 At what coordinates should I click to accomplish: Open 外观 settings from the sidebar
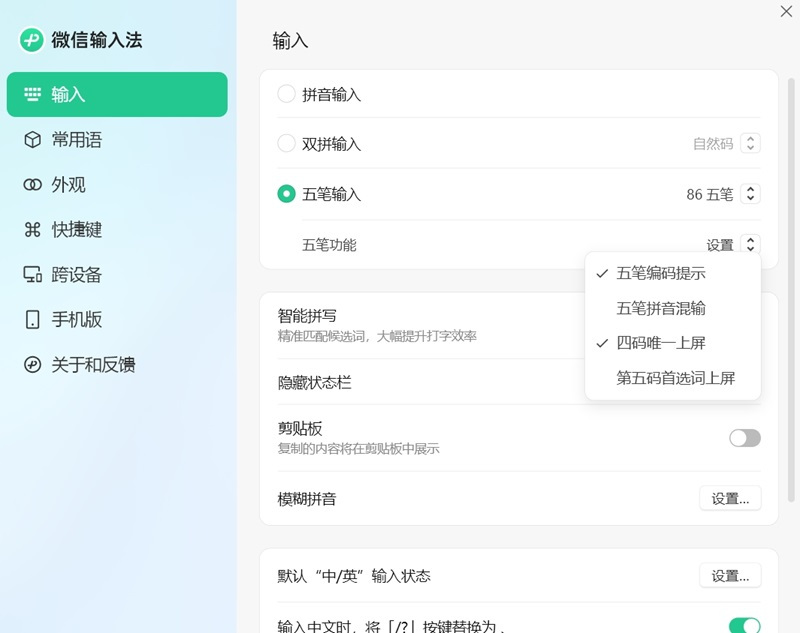coord(32,185)
